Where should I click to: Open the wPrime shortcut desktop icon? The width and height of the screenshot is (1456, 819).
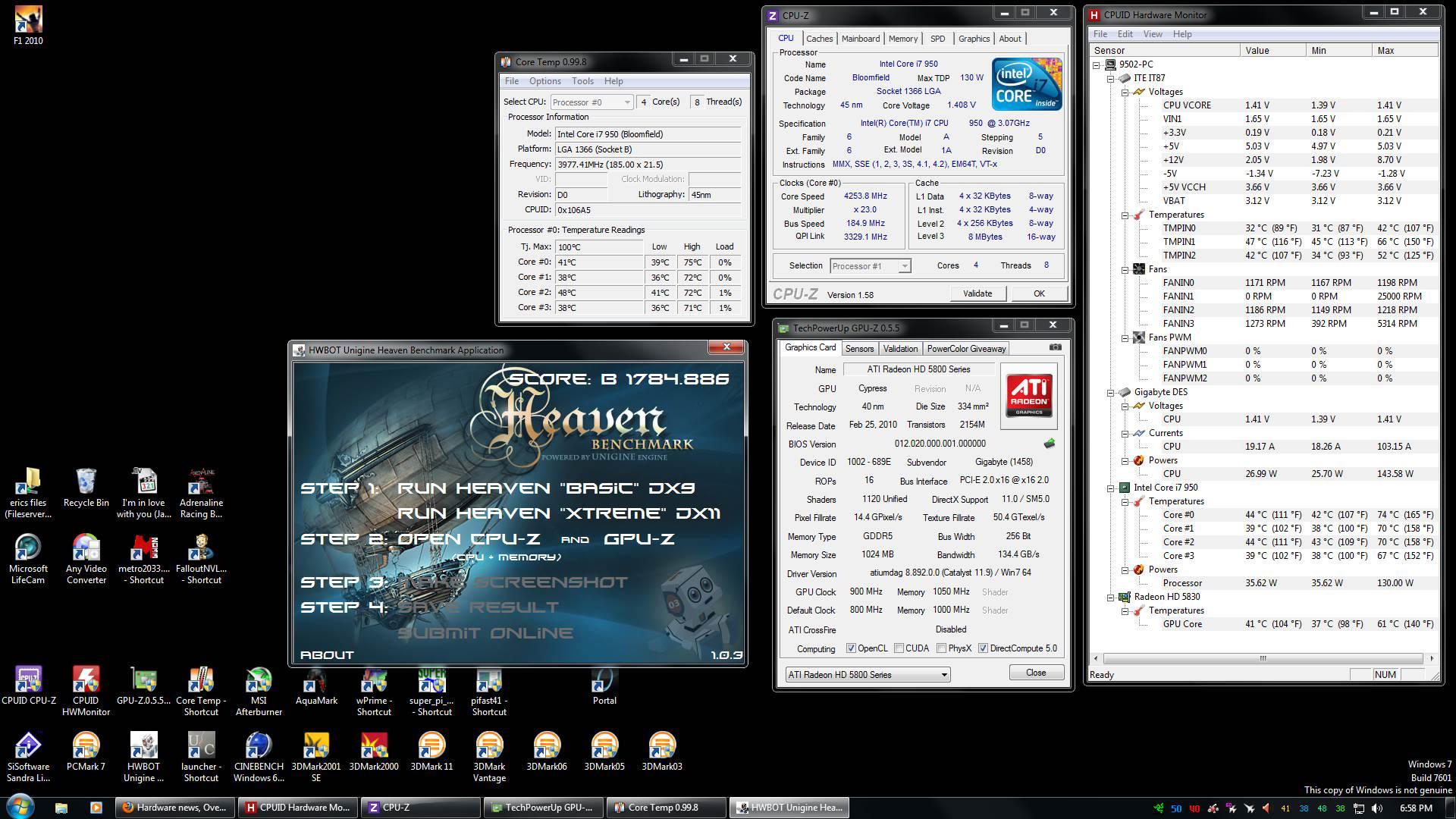[374, 691]
